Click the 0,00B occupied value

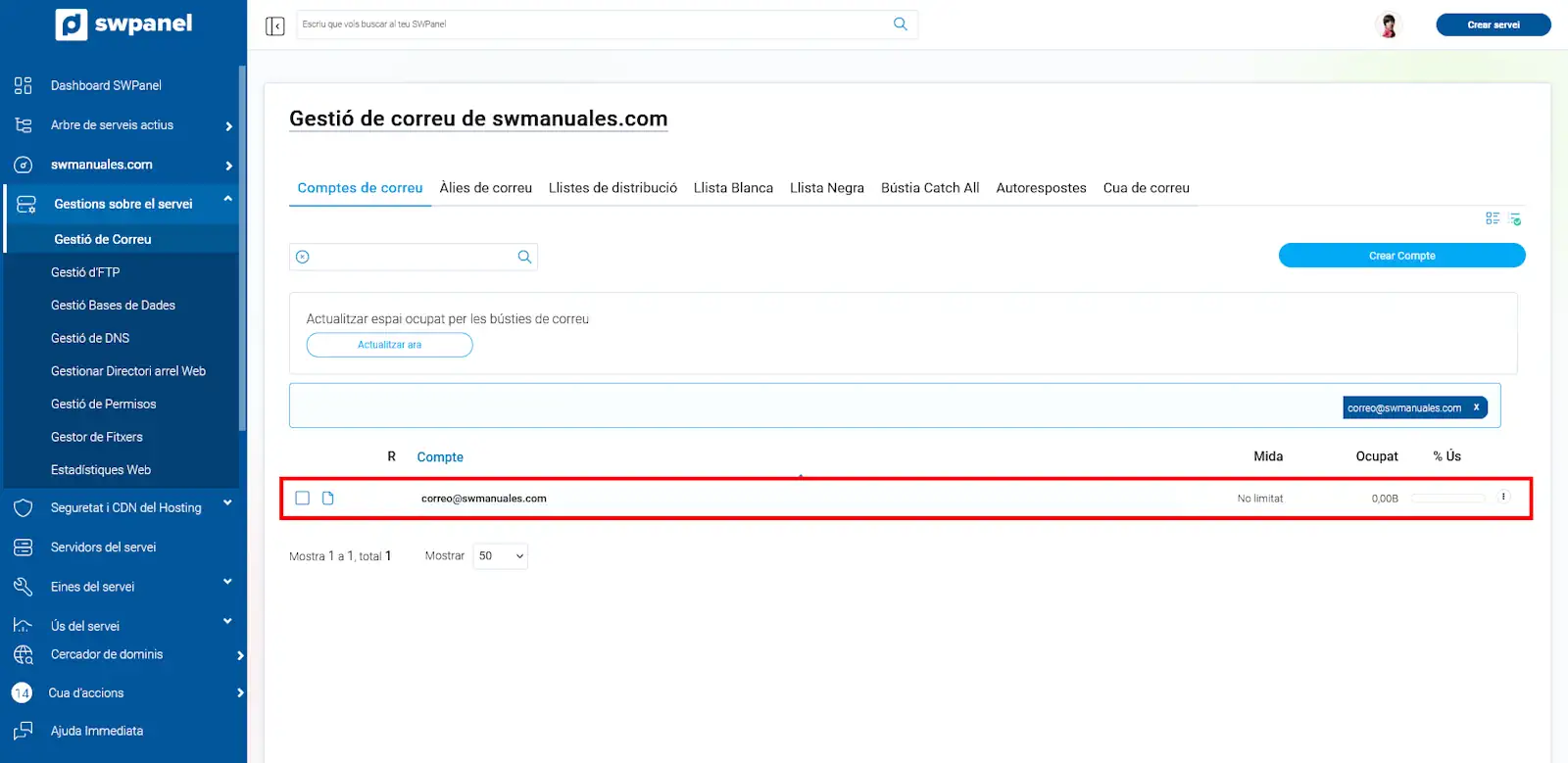1385,499
